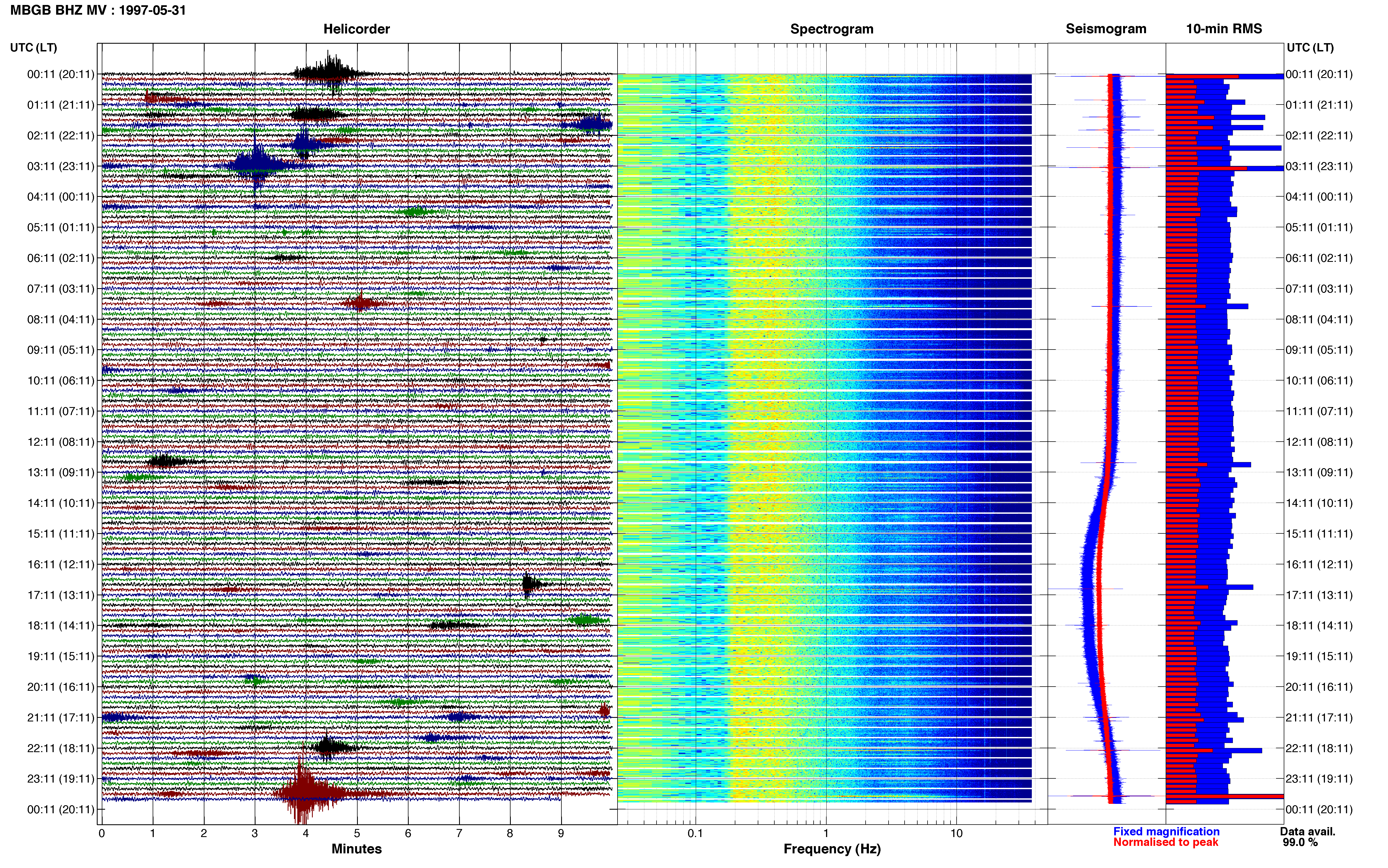Click left time label '17:11 (13:11)'
The width and height of the screenshot is (1388, 868).
pos(60,595)
